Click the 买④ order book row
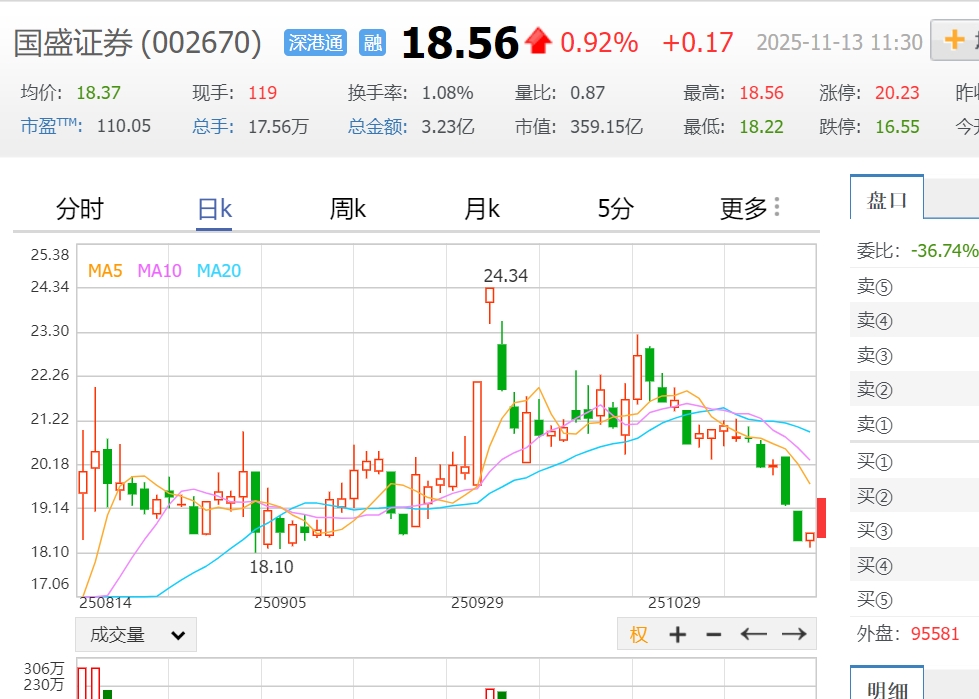Image resolution: width=979 pixels, height=699 pixels. coord(915,565)
